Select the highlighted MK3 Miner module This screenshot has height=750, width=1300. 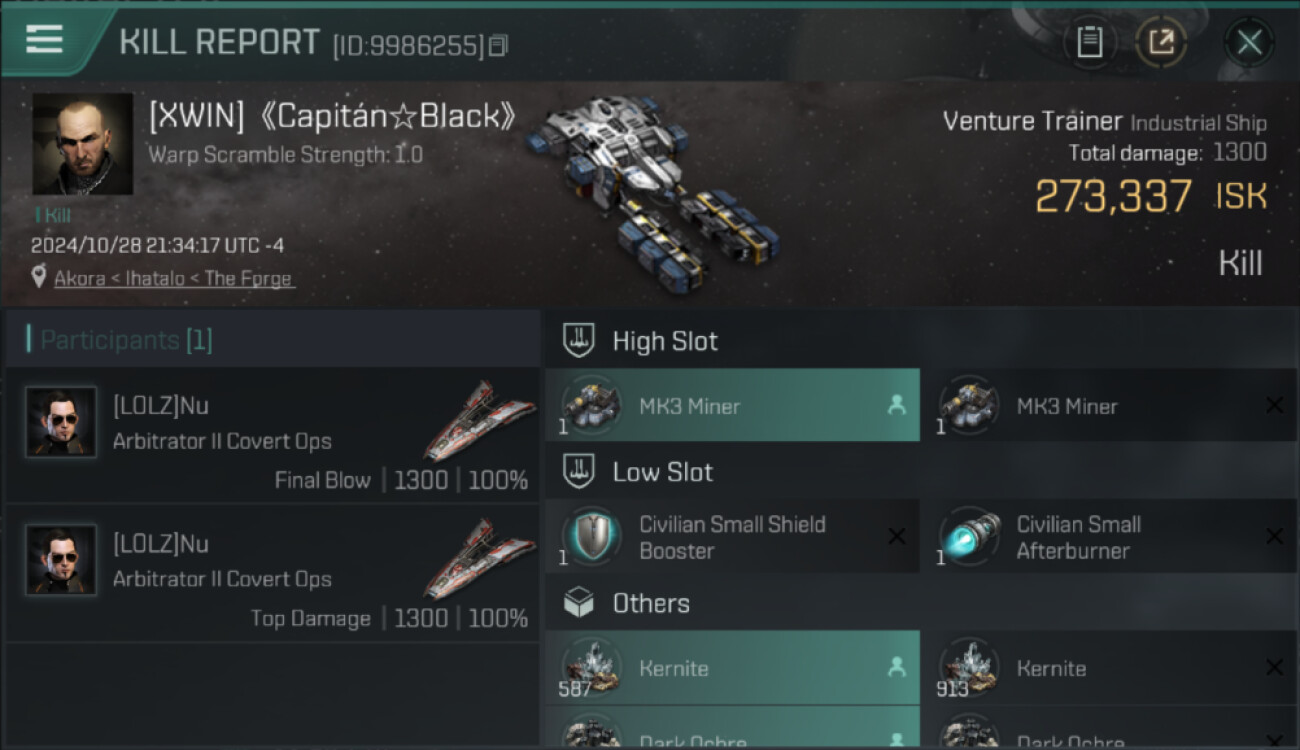pyautogui.click(x=732, y=406)
